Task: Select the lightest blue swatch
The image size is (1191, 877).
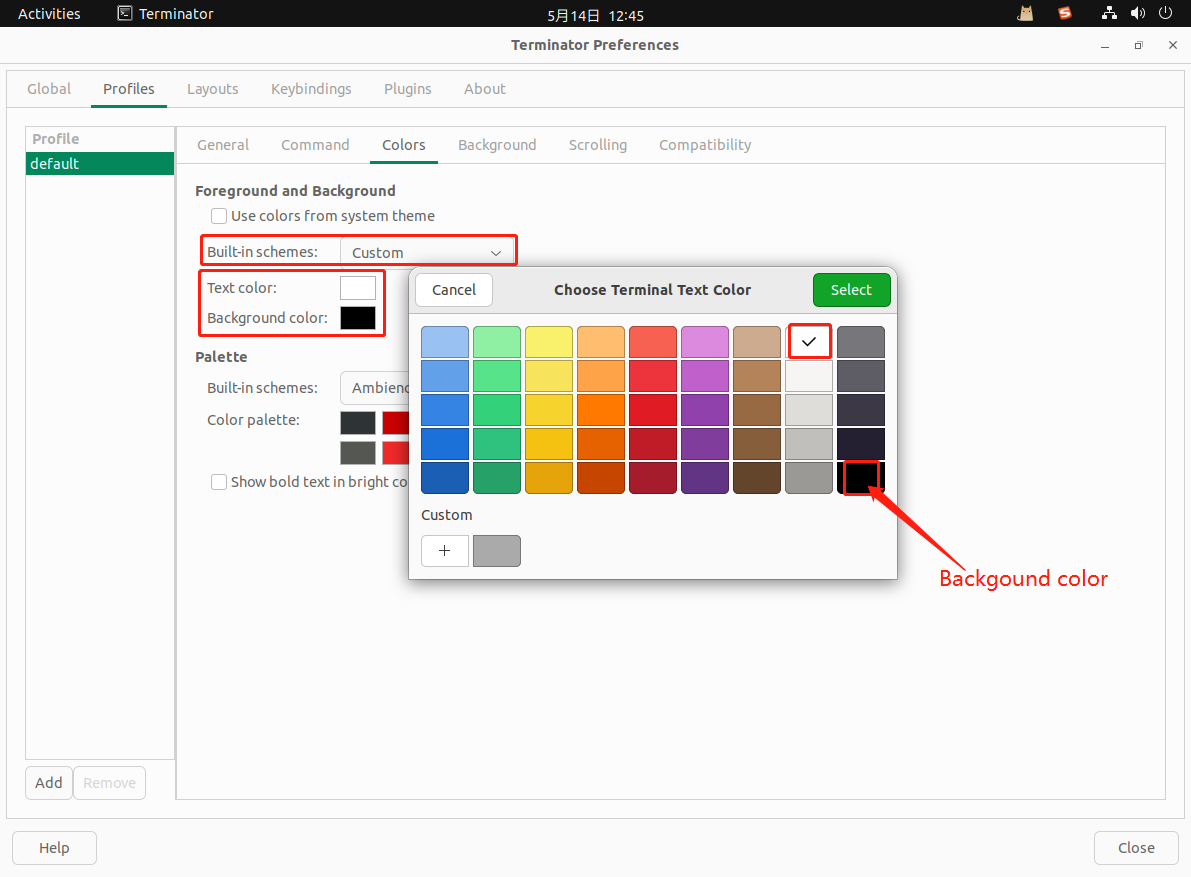Action: point(445,342)
